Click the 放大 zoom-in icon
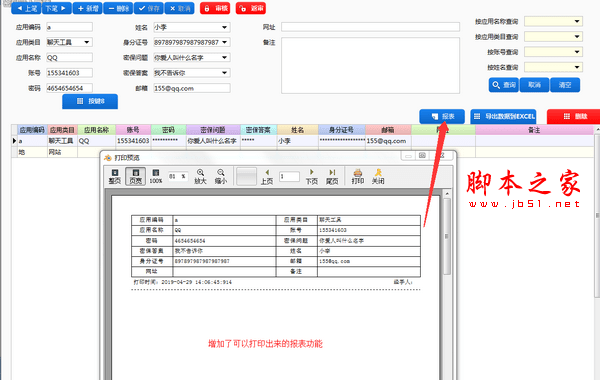Image resolution: width=600 pixels, height=380 pixels. click(200, 176)
